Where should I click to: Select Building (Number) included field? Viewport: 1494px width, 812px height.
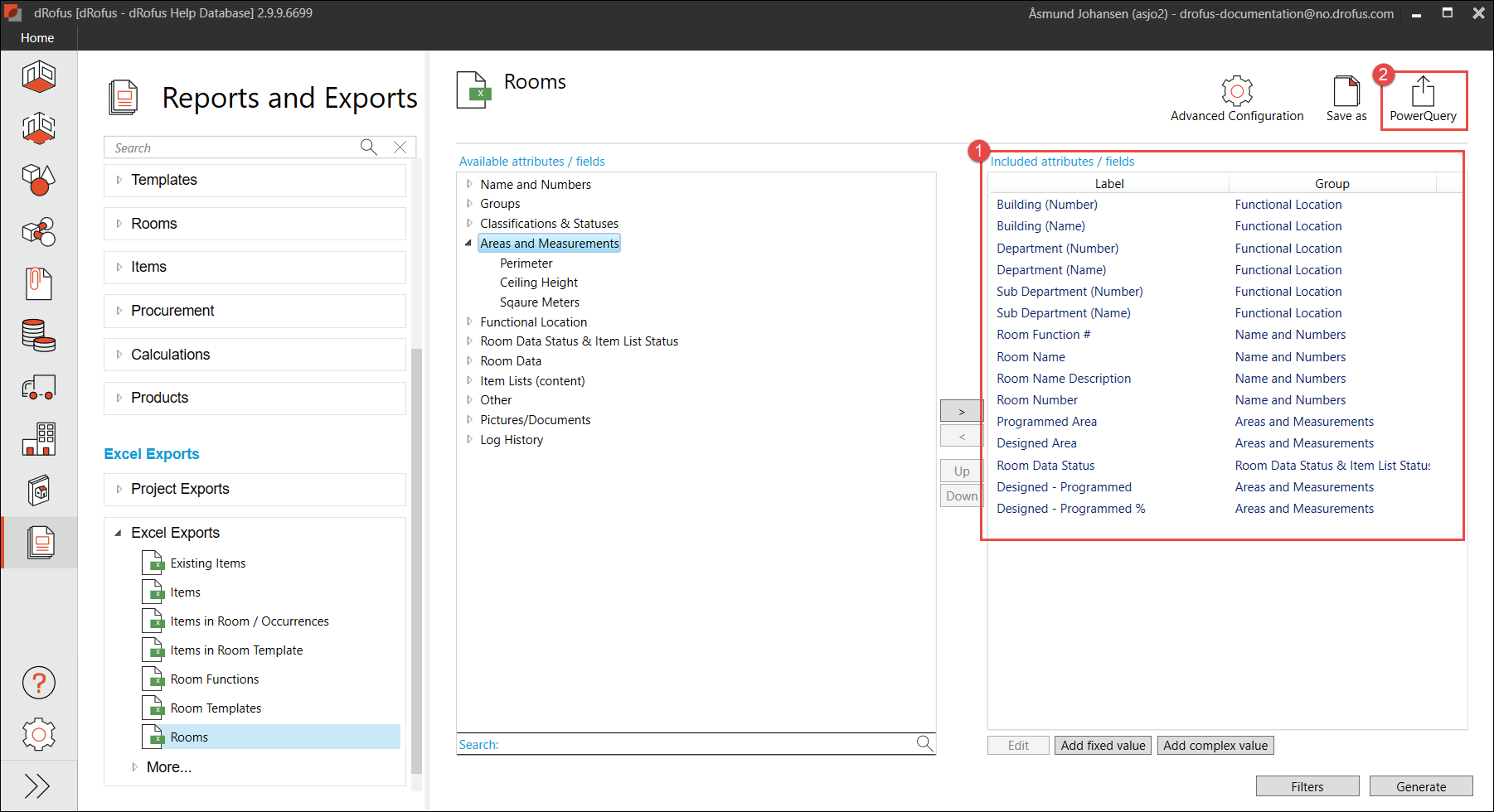1047,205
